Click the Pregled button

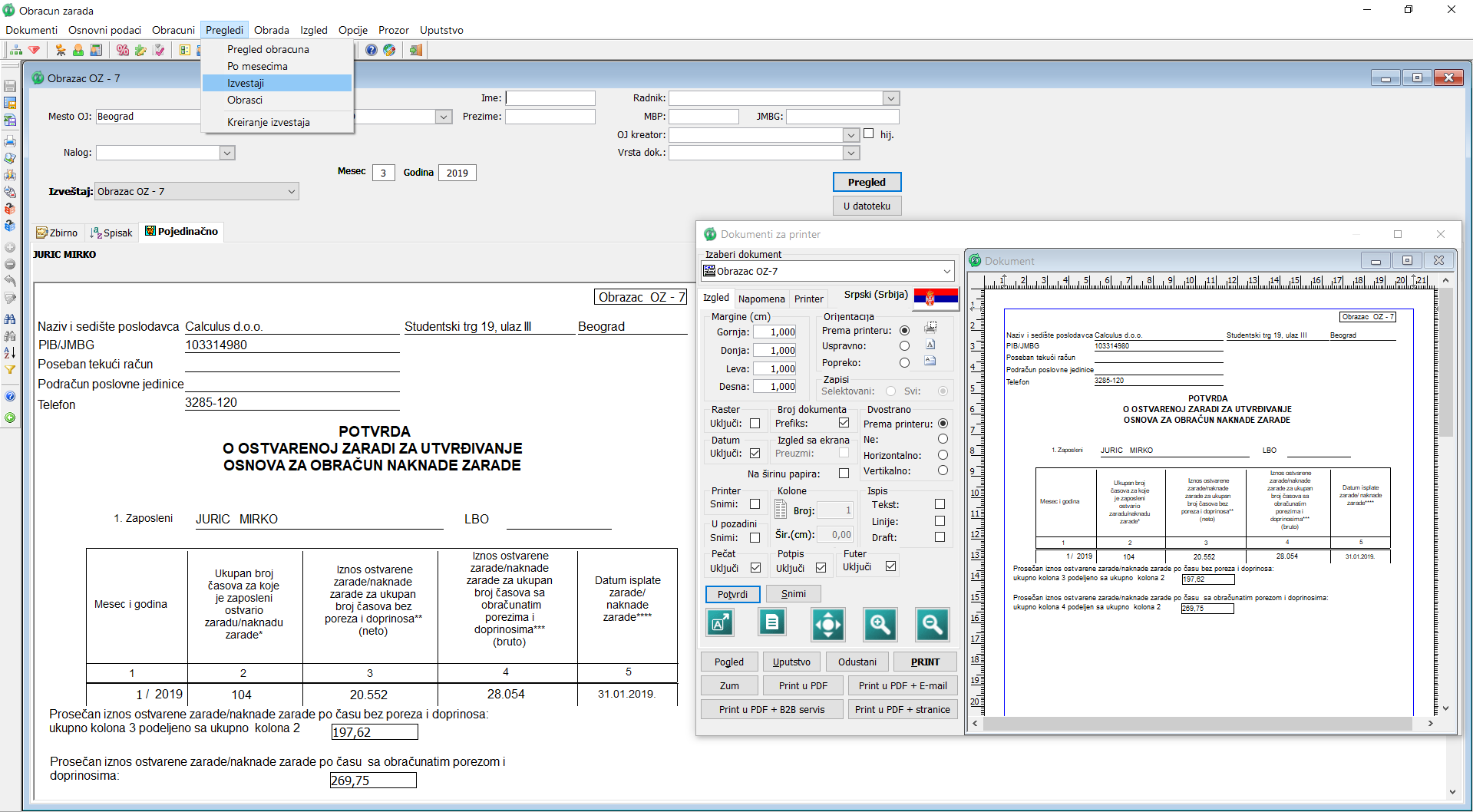[x=867, y=182]
